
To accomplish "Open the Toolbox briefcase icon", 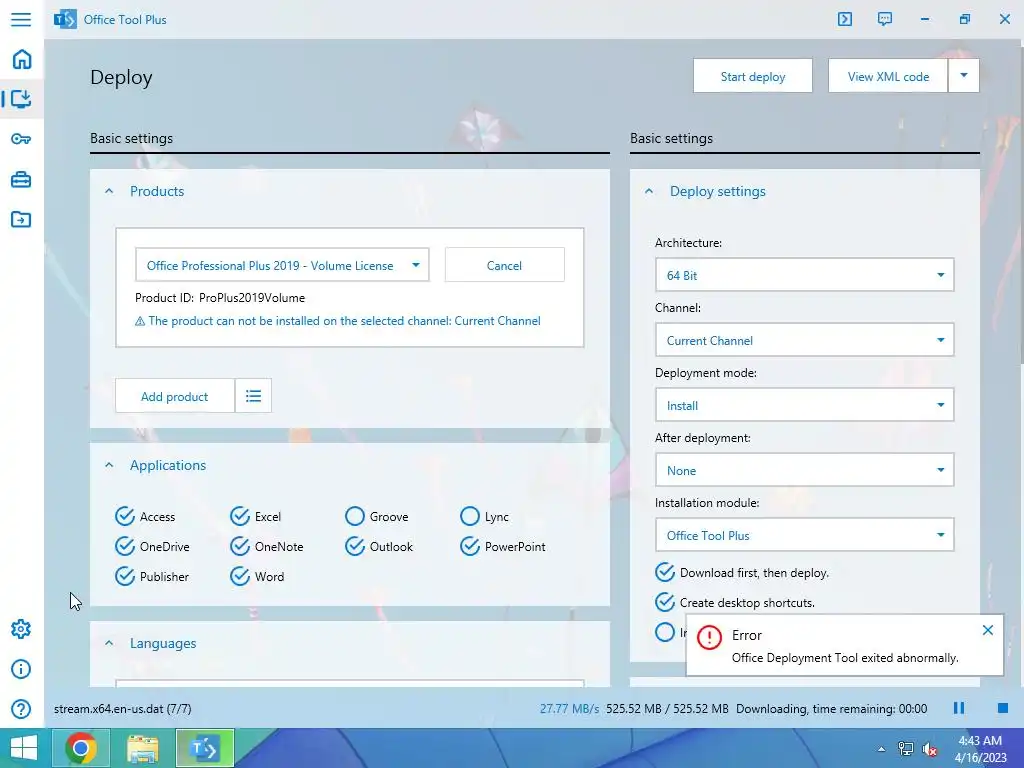I will point(21,180).
